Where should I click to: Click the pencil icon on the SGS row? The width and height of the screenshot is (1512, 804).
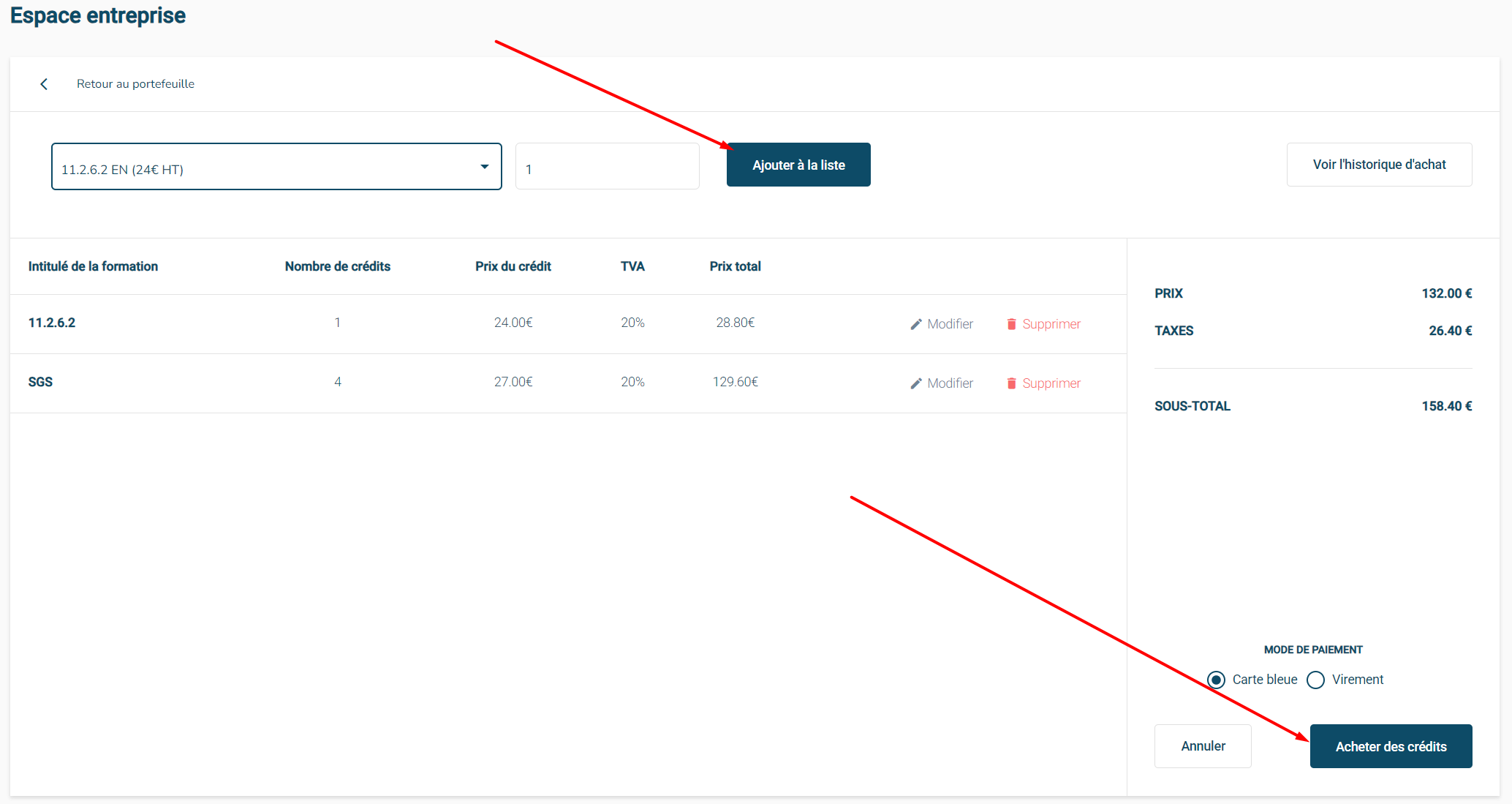click(916, 383)
